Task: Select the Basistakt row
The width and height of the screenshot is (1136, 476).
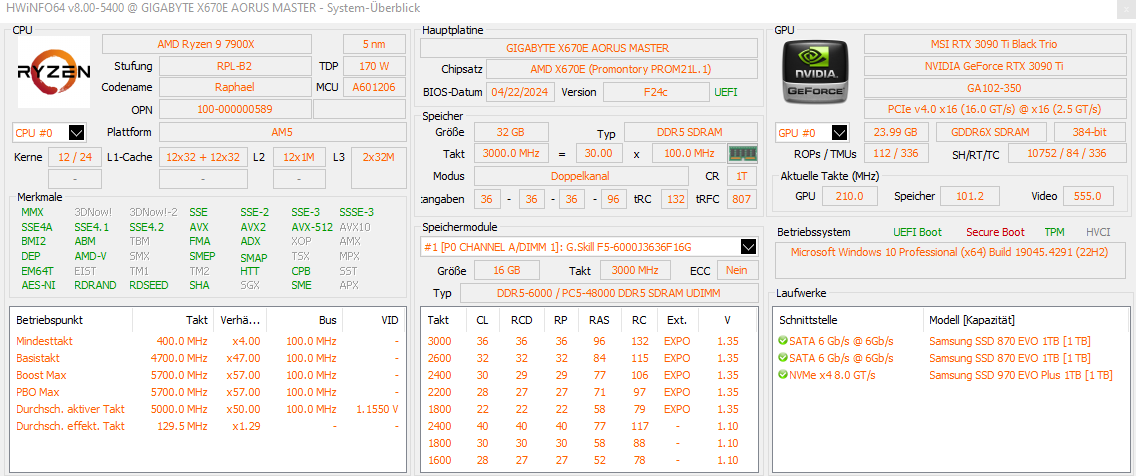Action: point(209,358)
